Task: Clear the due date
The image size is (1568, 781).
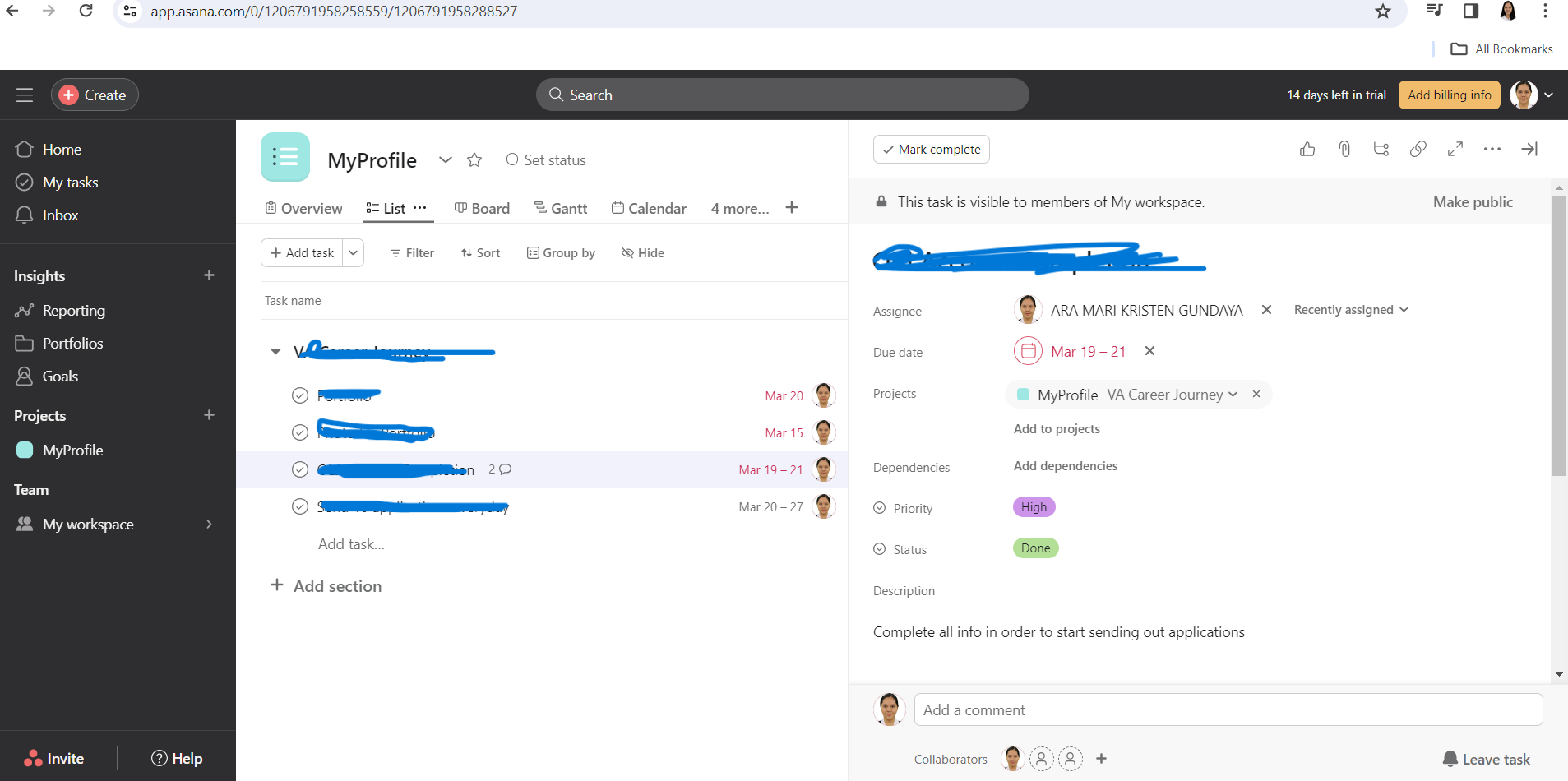Action: (1149, 351)
